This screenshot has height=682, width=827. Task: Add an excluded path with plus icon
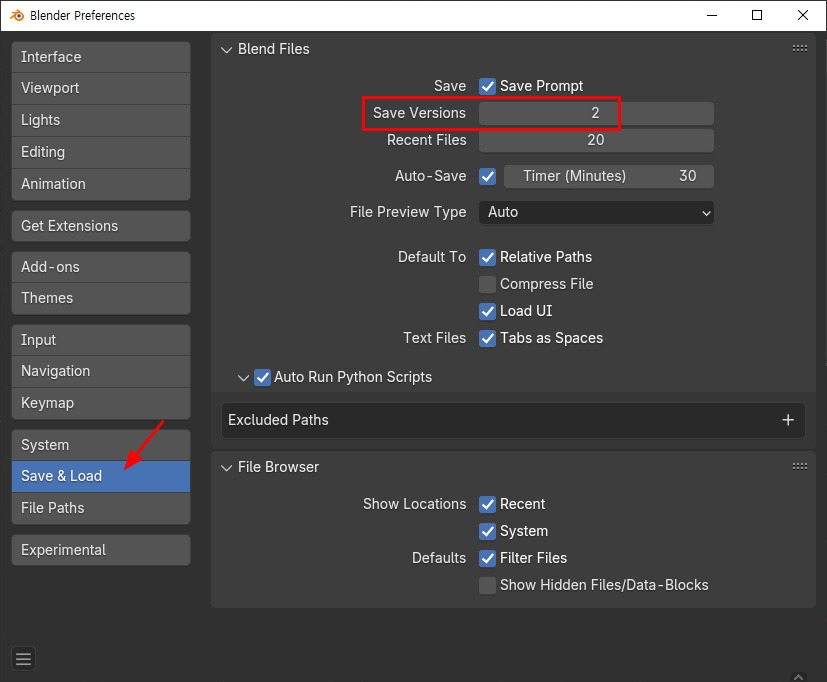(788, 420)
